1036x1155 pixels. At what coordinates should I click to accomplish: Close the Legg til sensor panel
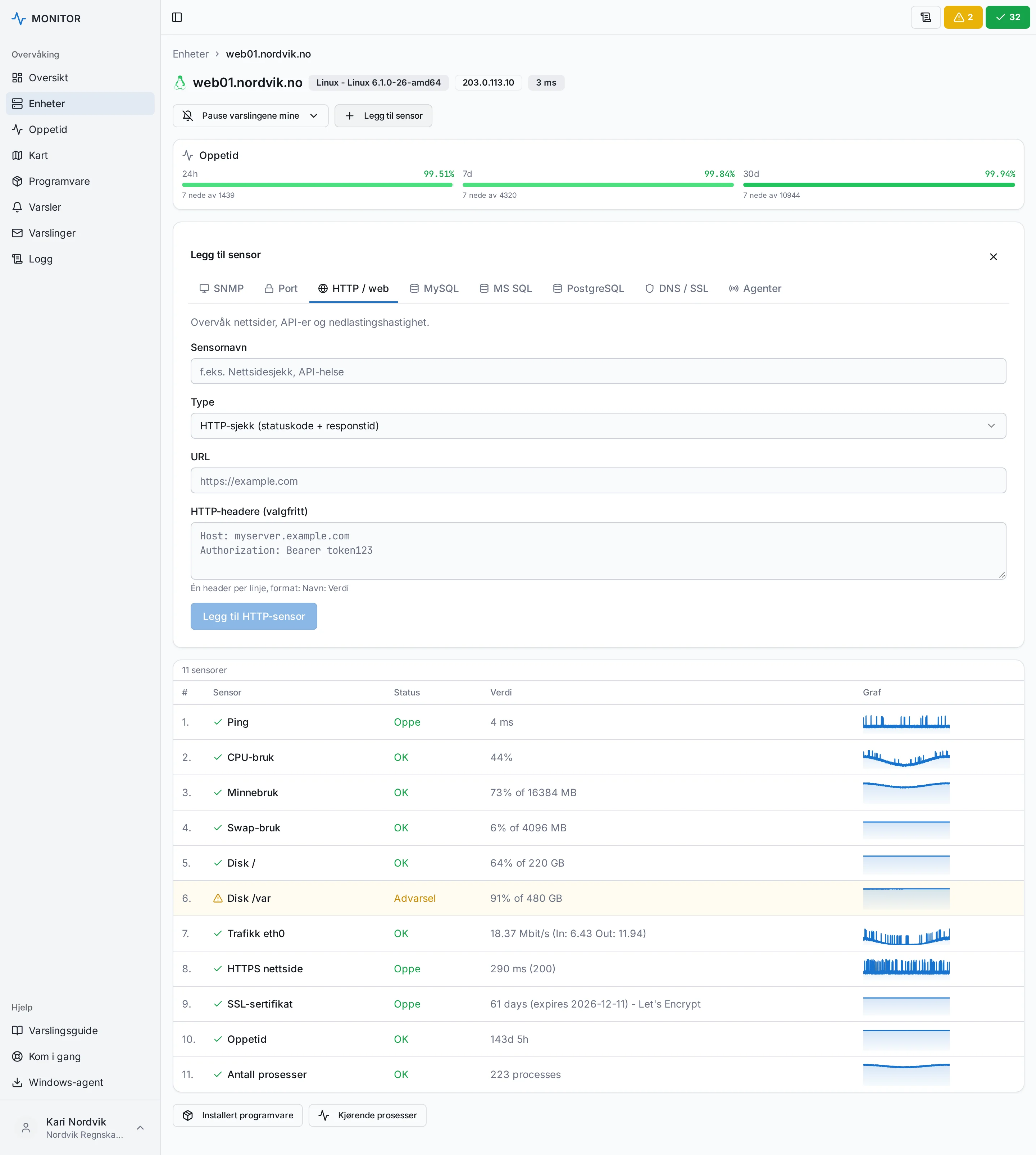[x=993, y=257]
